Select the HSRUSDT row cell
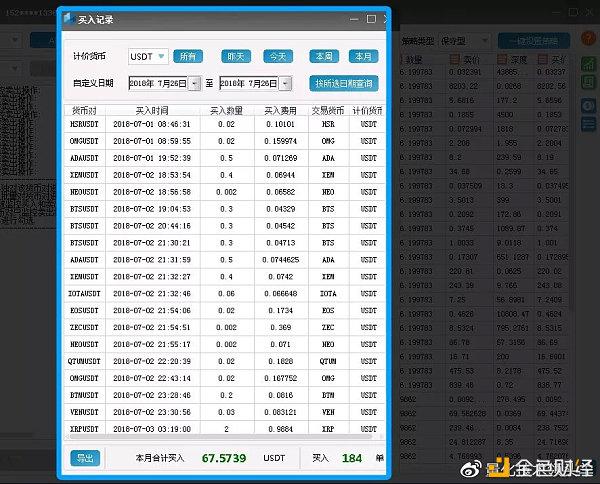600x484 pixels. click(84, 124)
